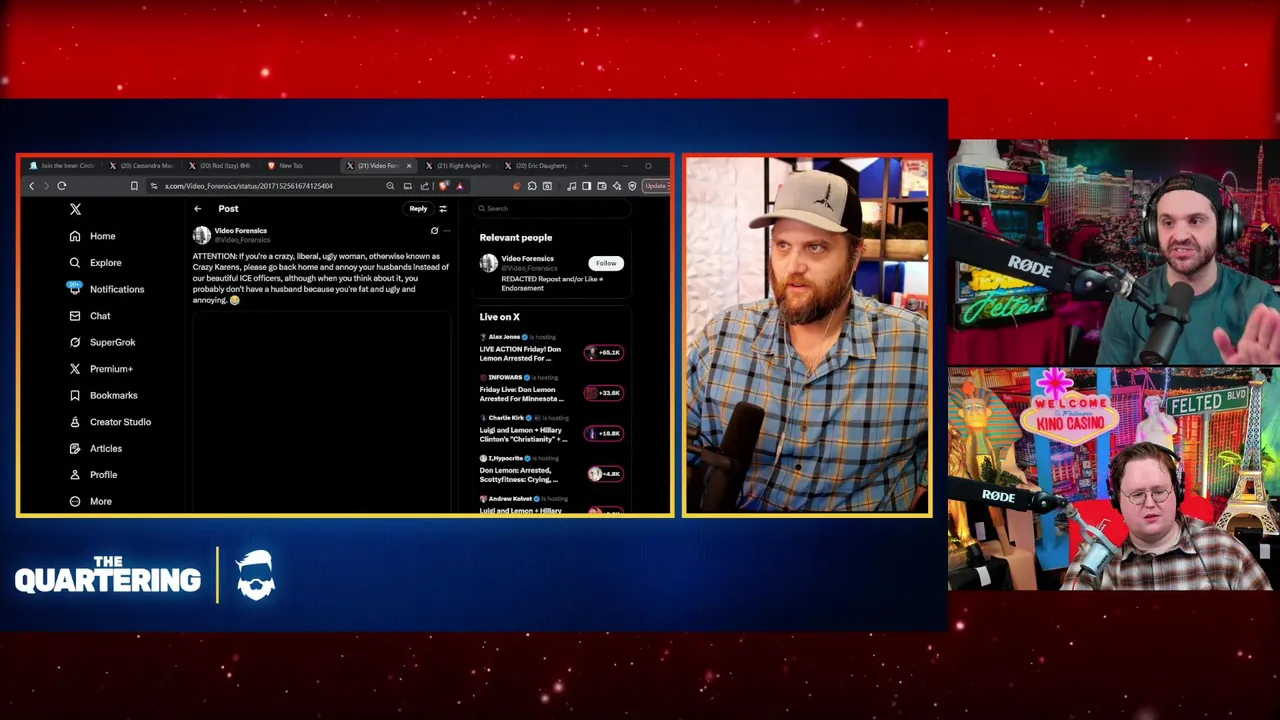Screen dimensions: 1280x720
Task: Click the zoom magnifier in address bar
Action: [390, 186]
